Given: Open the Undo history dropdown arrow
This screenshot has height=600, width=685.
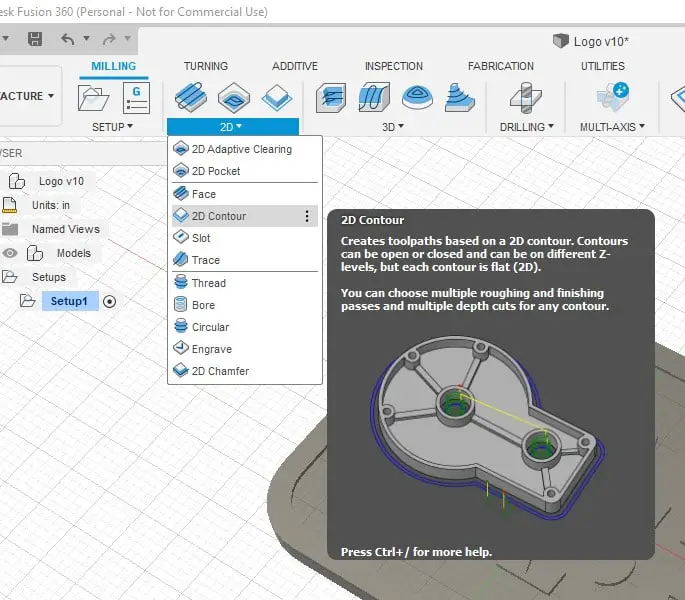Looking at the screenshot, I should (86, 38).
